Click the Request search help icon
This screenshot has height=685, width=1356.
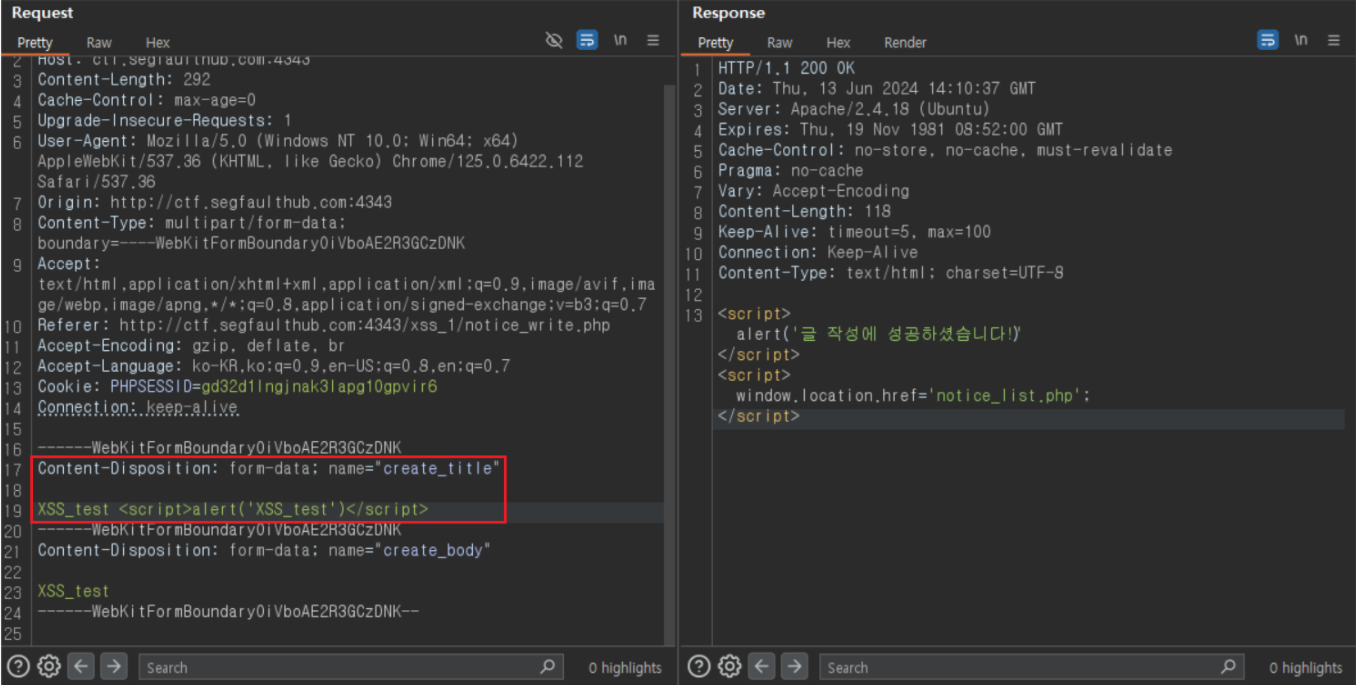click(18, 666)
